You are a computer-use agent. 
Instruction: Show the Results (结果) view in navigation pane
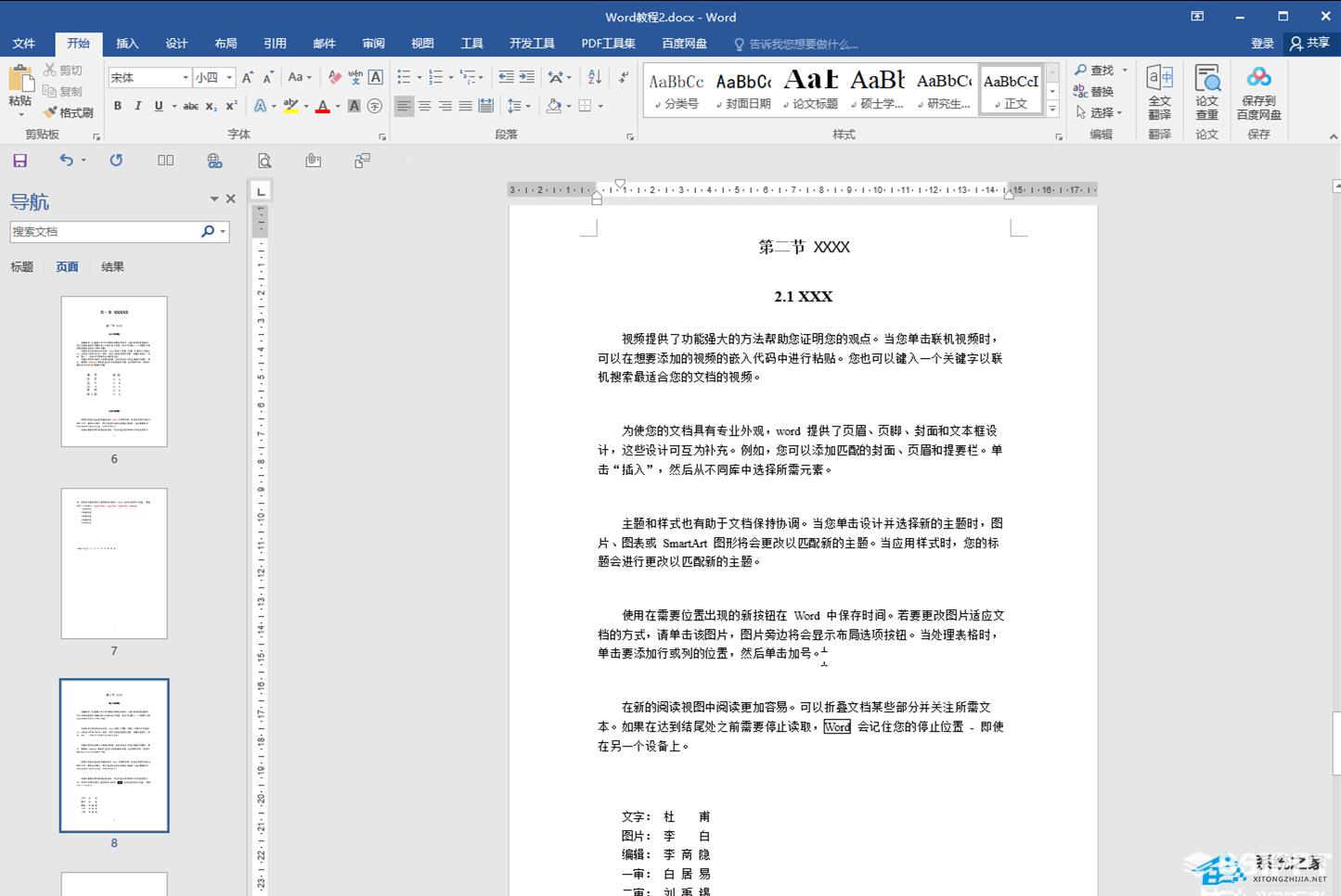point(112,267)
